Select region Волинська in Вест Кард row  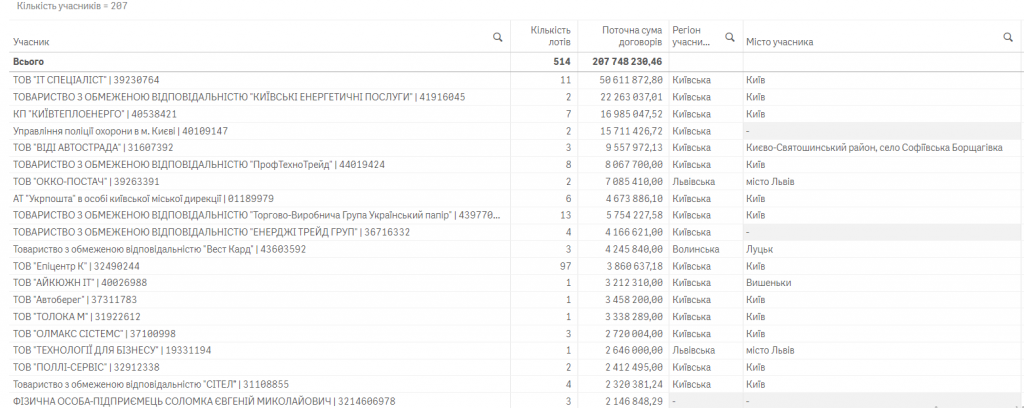coord(696,249)
